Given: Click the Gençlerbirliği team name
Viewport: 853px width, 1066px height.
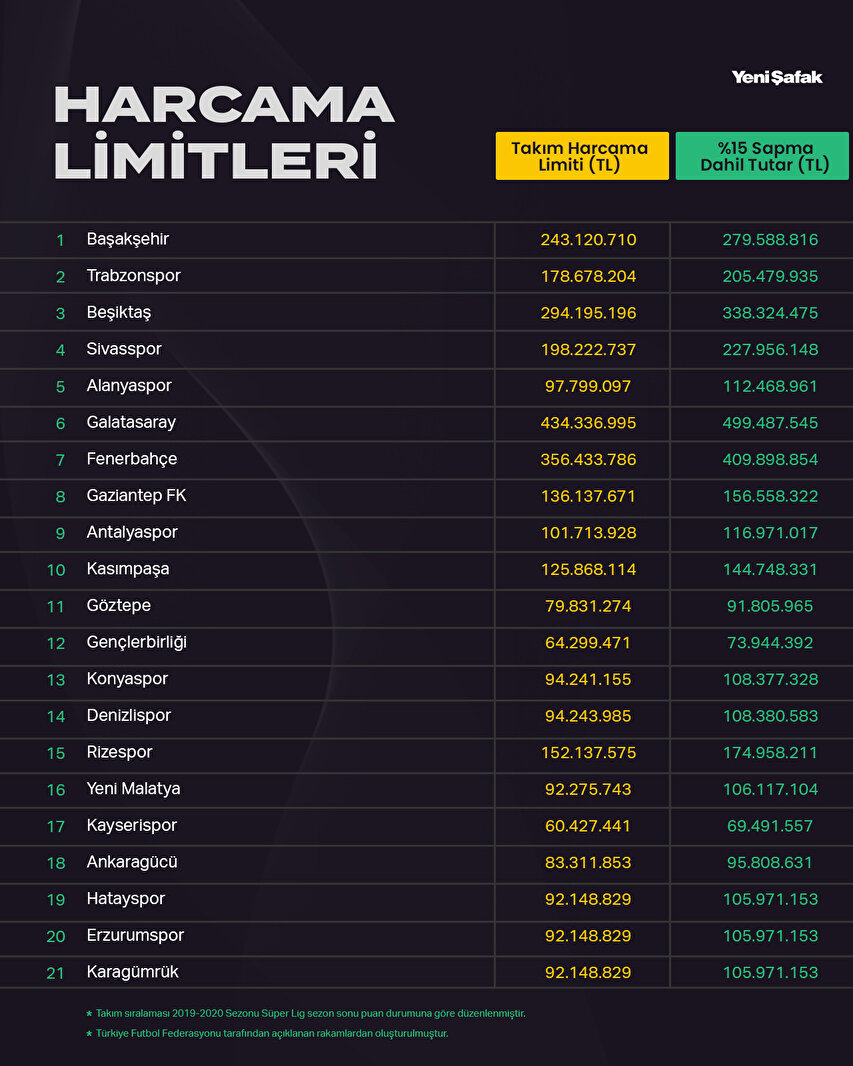Looking at the screenshot, I should (x=137, y=643).
